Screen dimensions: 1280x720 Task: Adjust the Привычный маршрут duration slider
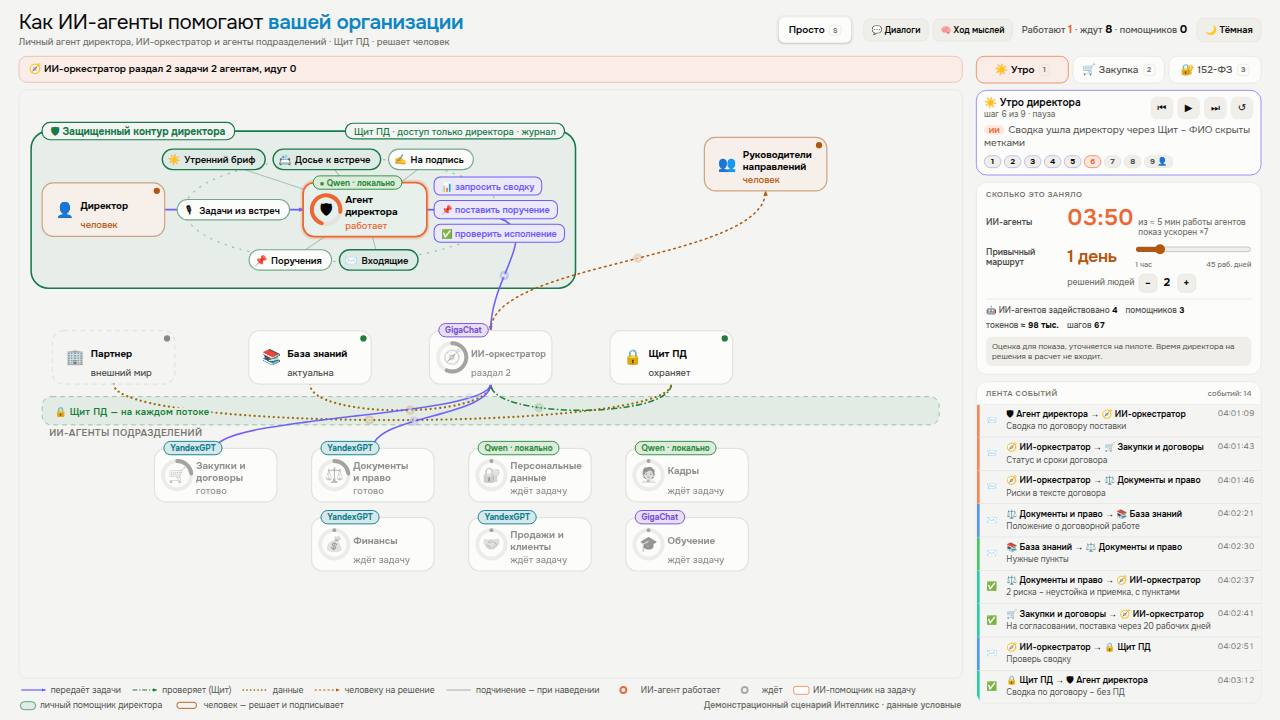click(x=1193, y=249)
